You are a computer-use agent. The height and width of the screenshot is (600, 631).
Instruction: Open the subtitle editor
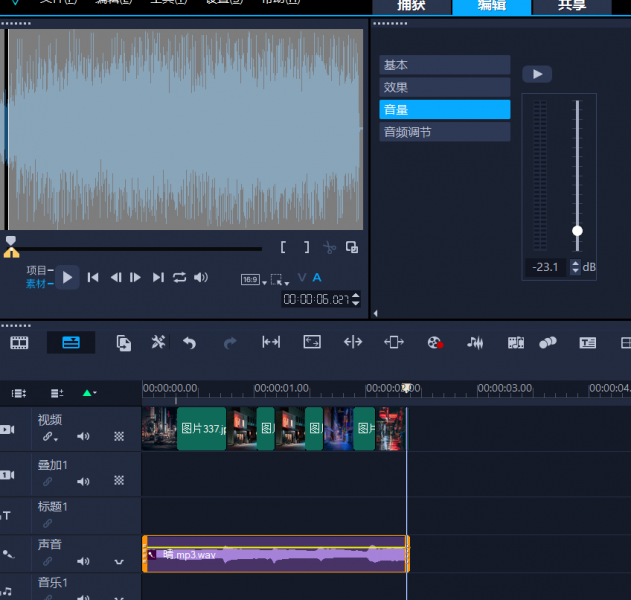pyautogui.click(x=588, y=343)
